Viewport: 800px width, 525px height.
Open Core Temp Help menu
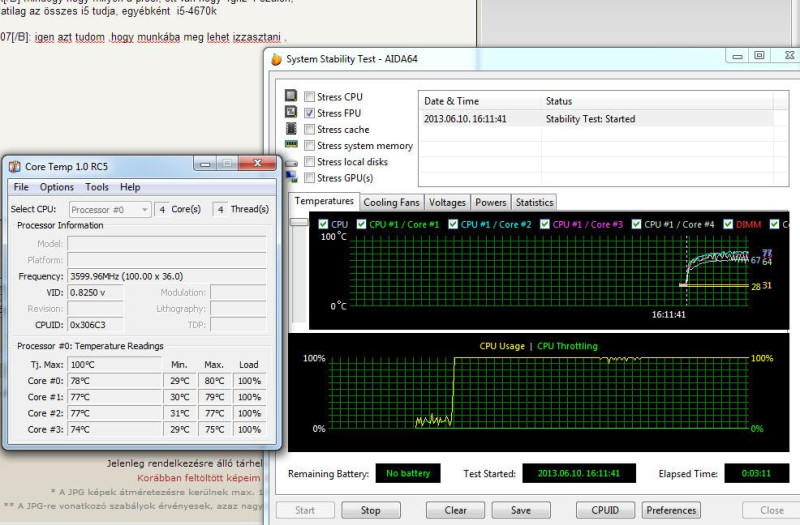pos(130,187)
